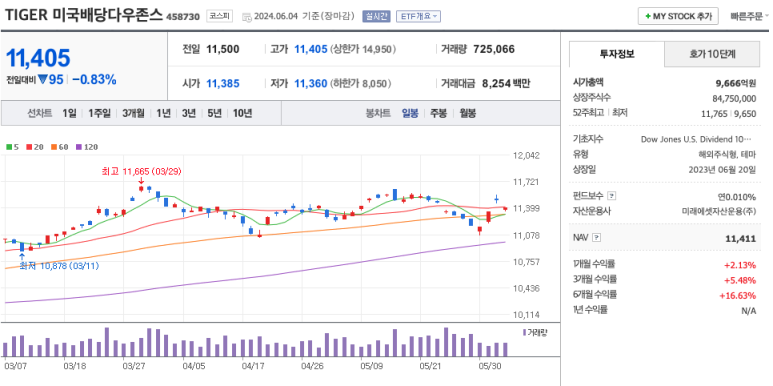Switch to the 투자정보 tab
773x386 pixels.
(617, 54)
